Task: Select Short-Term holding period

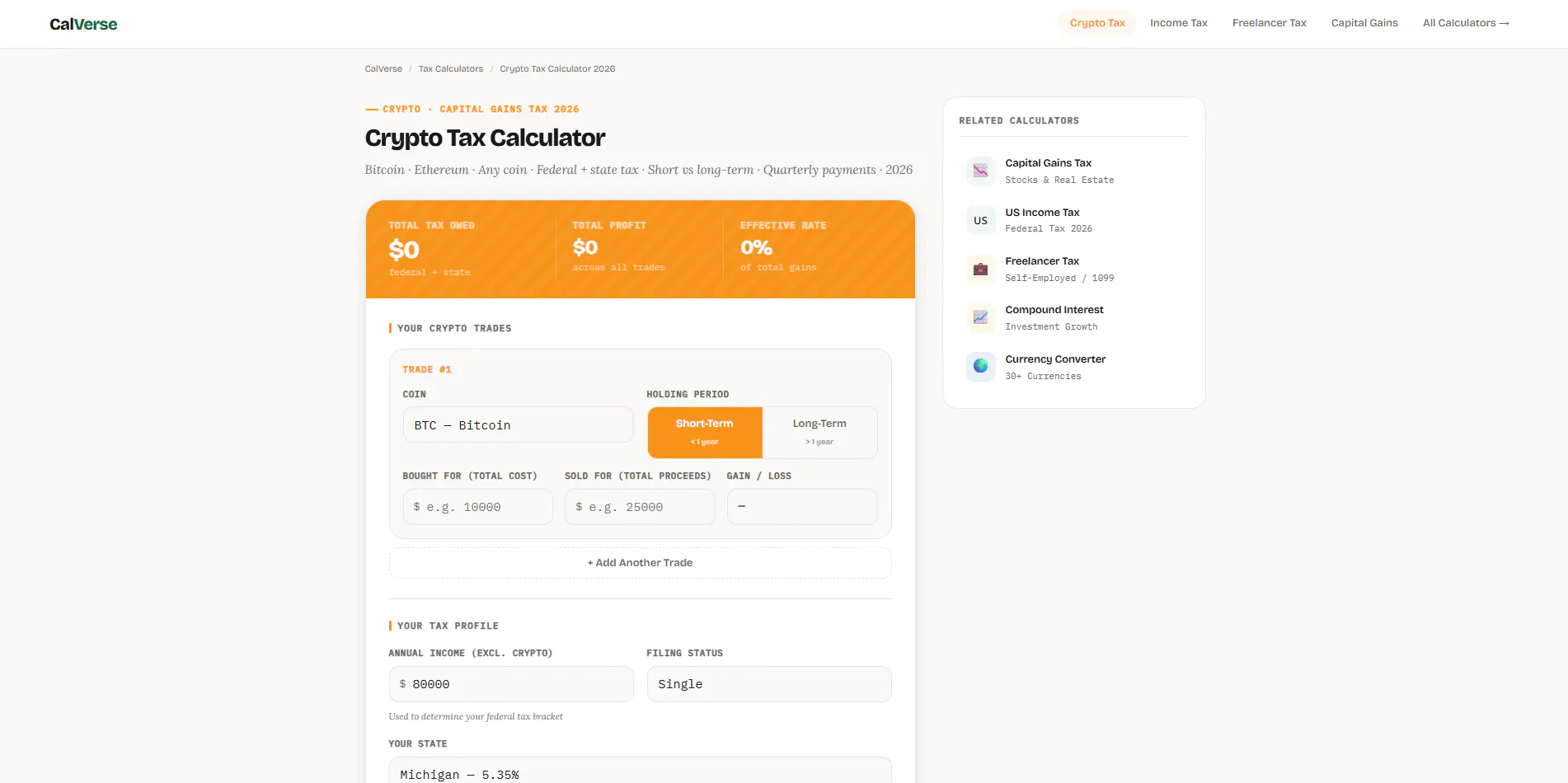Action: [705, 432]
